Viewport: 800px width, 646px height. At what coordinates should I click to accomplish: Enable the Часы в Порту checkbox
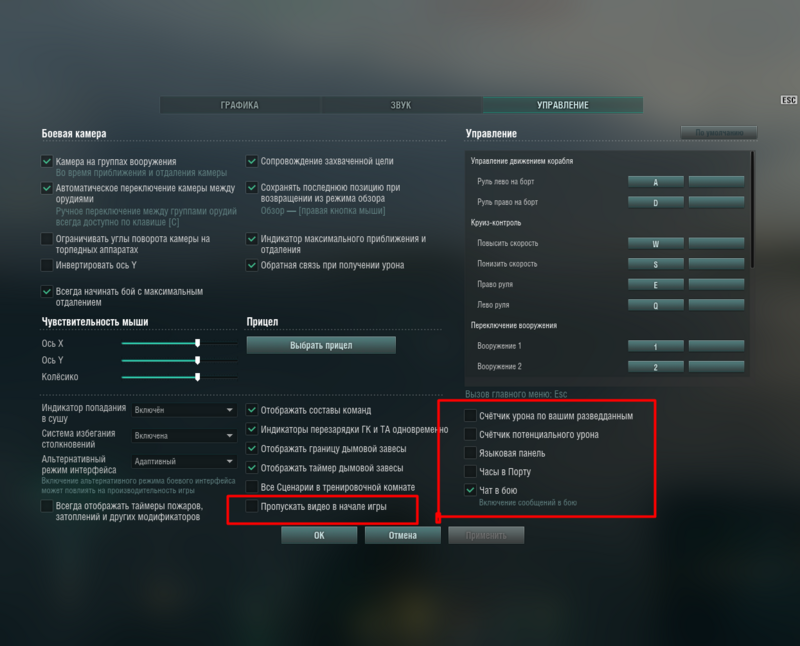(471, 471)
